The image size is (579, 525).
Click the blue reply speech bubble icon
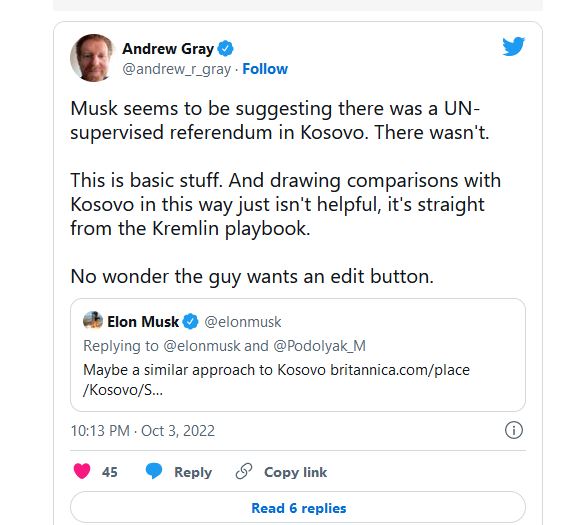click(154, 471)
